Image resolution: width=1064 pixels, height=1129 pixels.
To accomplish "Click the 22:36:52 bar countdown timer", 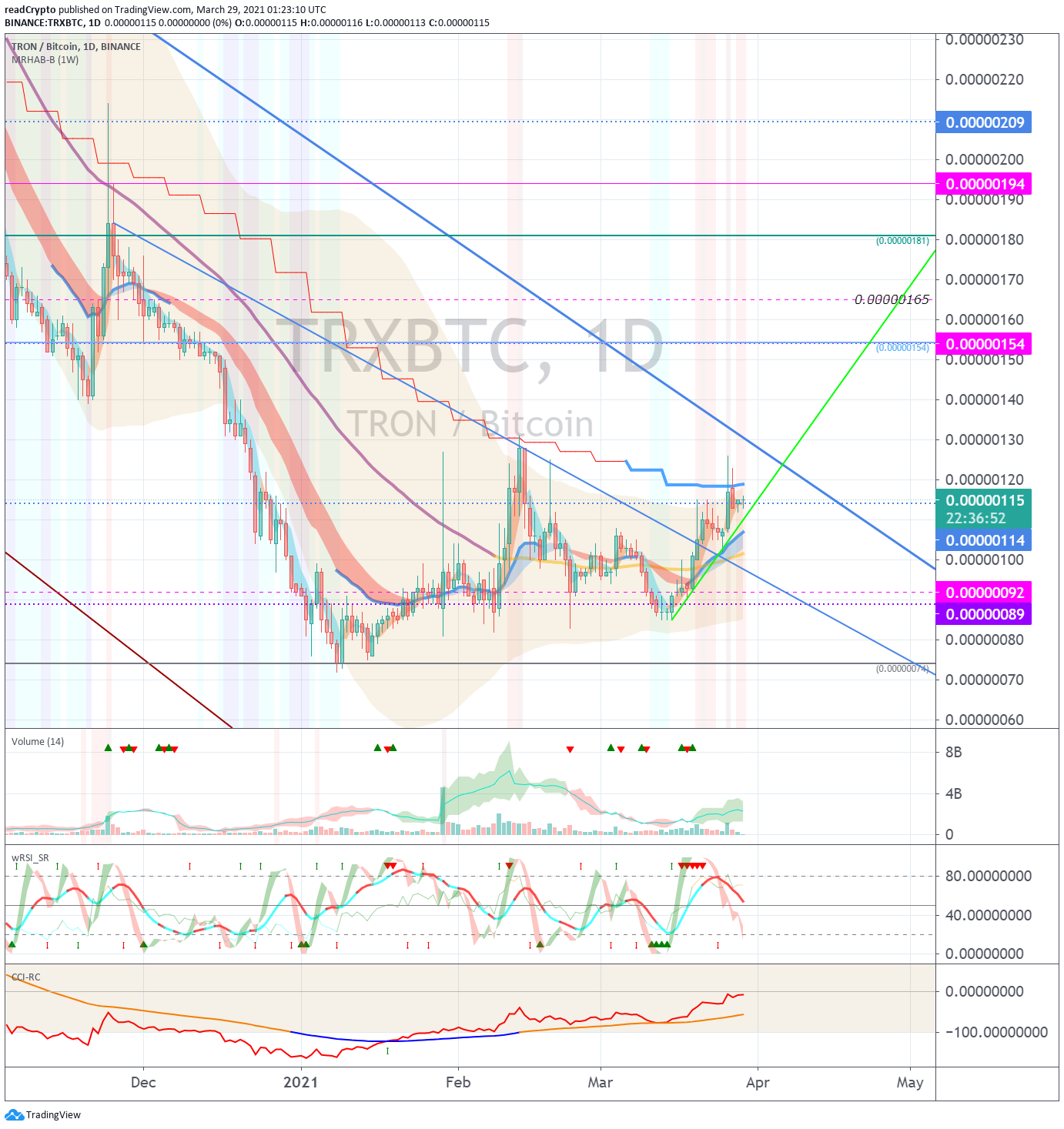I will click(975, 519).
